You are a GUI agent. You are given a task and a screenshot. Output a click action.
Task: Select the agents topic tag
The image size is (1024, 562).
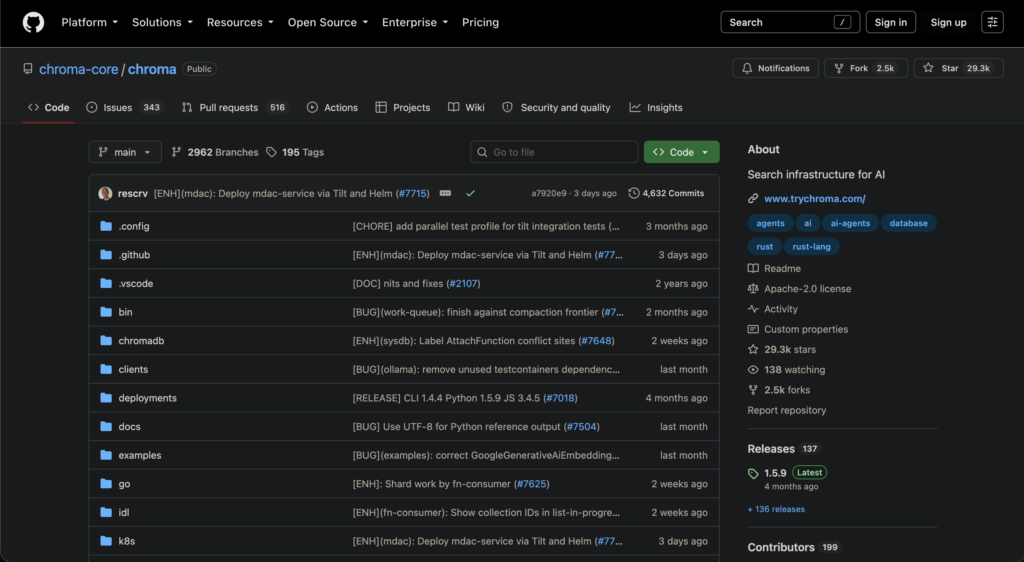[x=770, y=223]
